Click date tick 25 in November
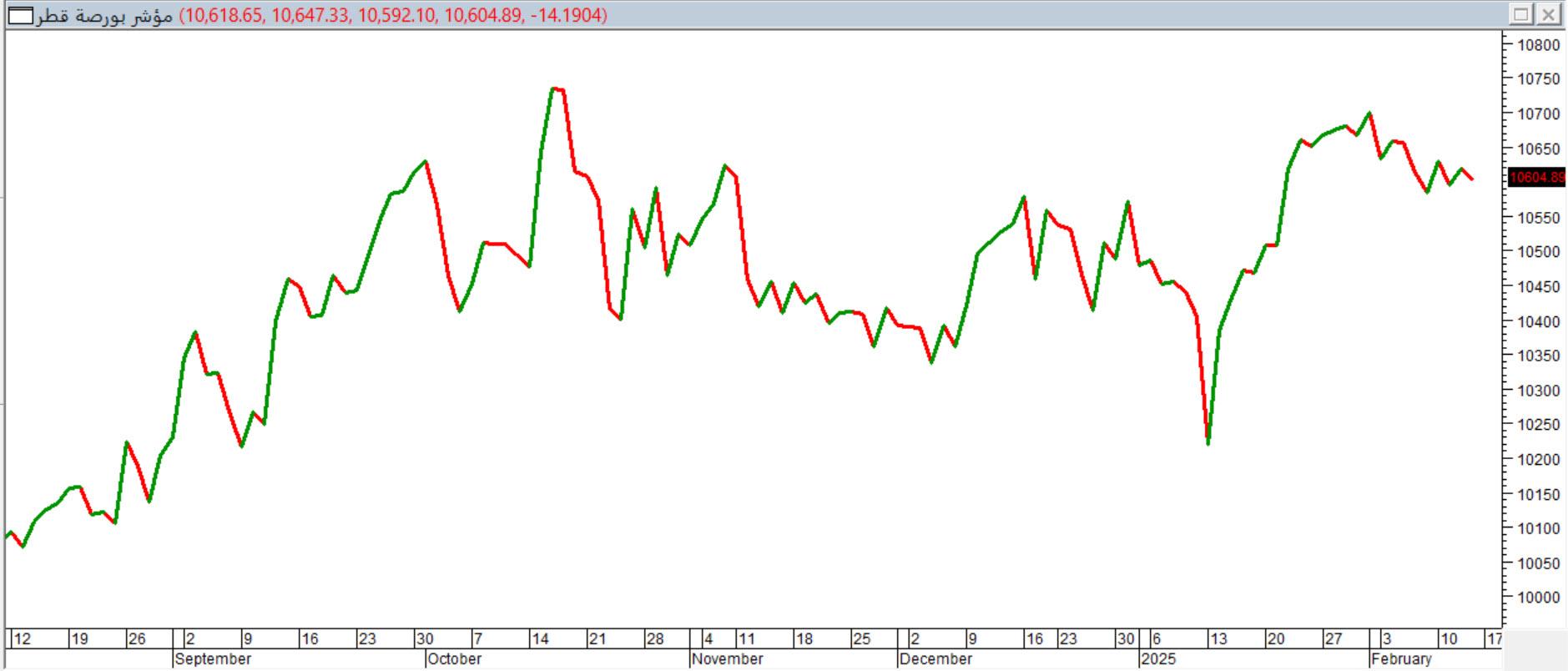This screenshot has width=1568, height=671. tap(861, 639)
